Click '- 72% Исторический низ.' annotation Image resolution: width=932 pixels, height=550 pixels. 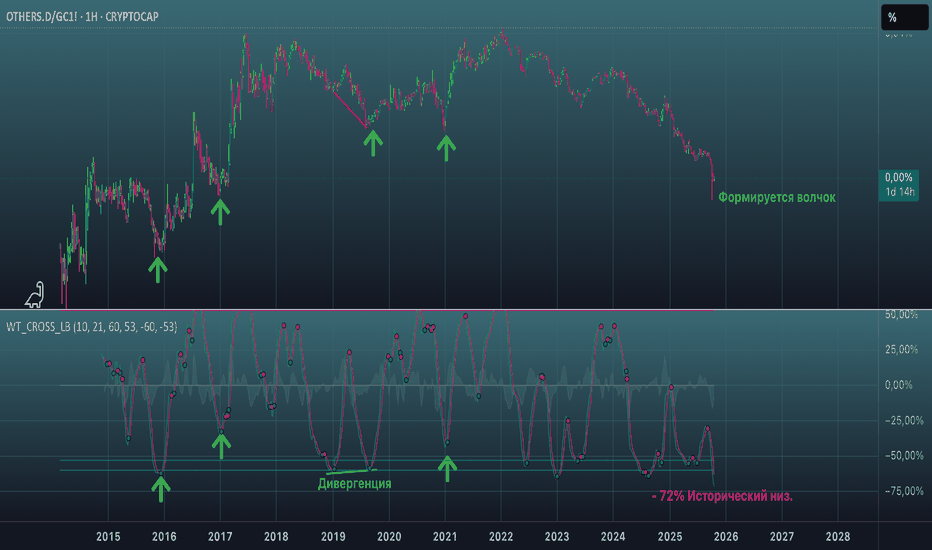[722, 496]
